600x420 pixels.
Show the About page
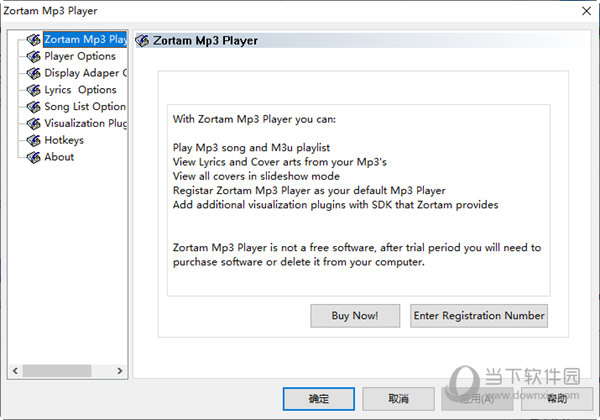59,157
